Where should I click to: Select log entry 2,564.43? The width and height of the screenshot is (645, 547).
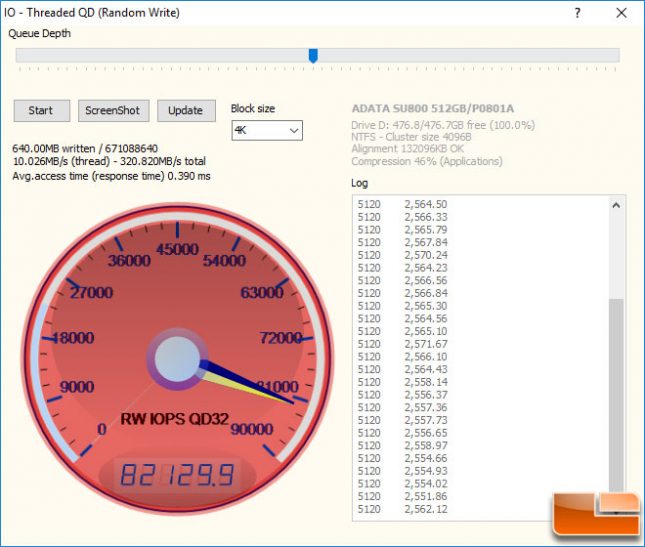(x=402, y=370)
